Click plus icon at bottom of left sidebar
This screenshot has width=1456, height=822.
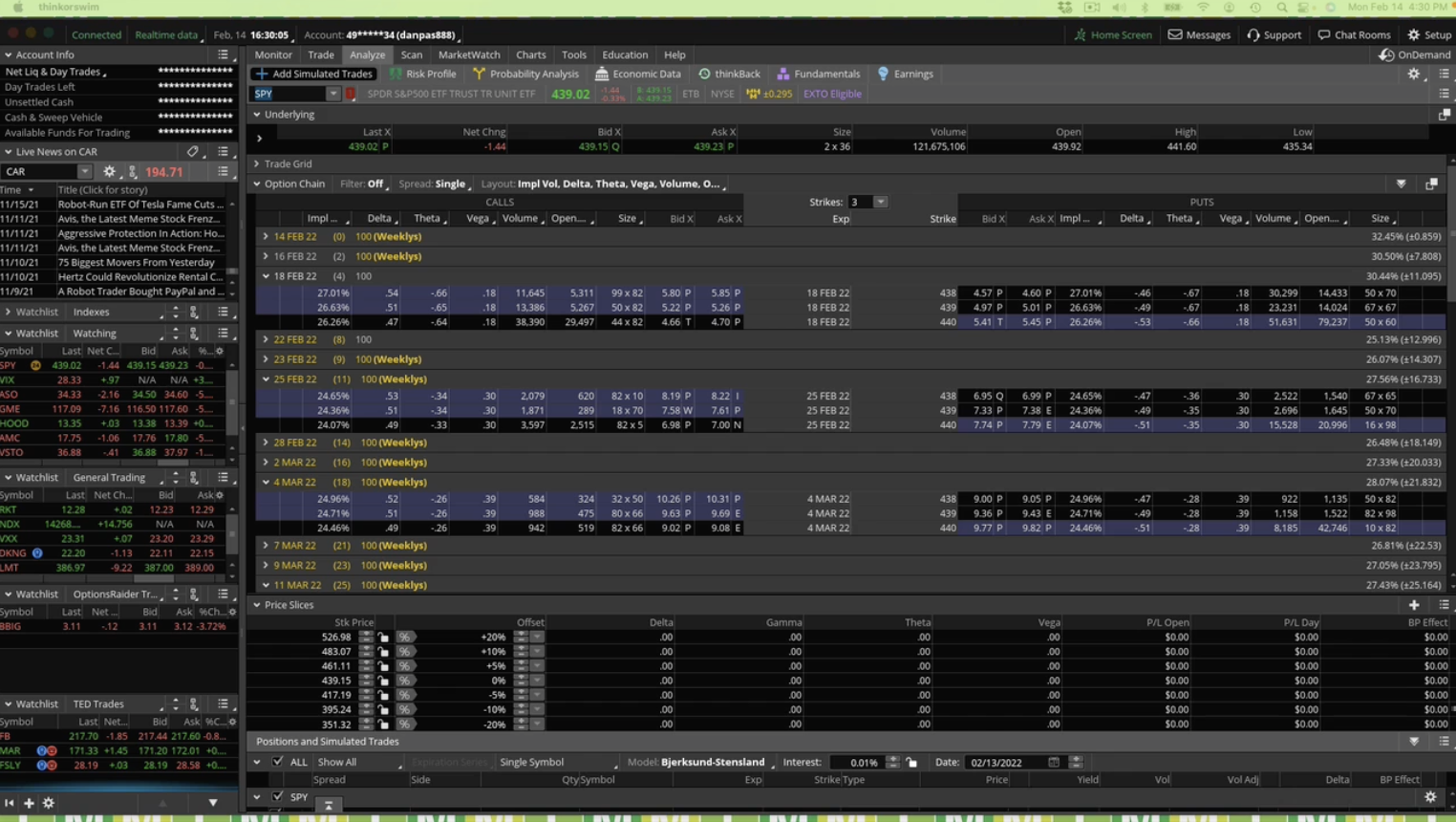(29, 803)
